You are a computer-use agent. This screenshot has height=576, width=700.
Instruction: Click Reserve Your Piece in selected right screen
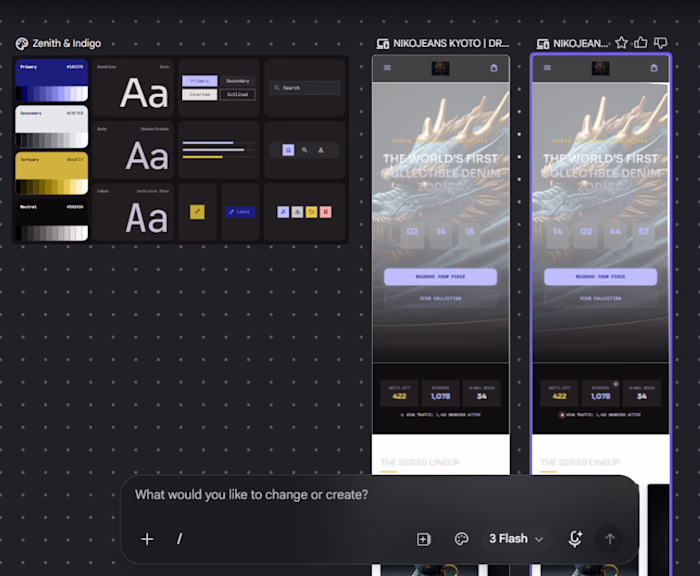click(x=600, y=277)
